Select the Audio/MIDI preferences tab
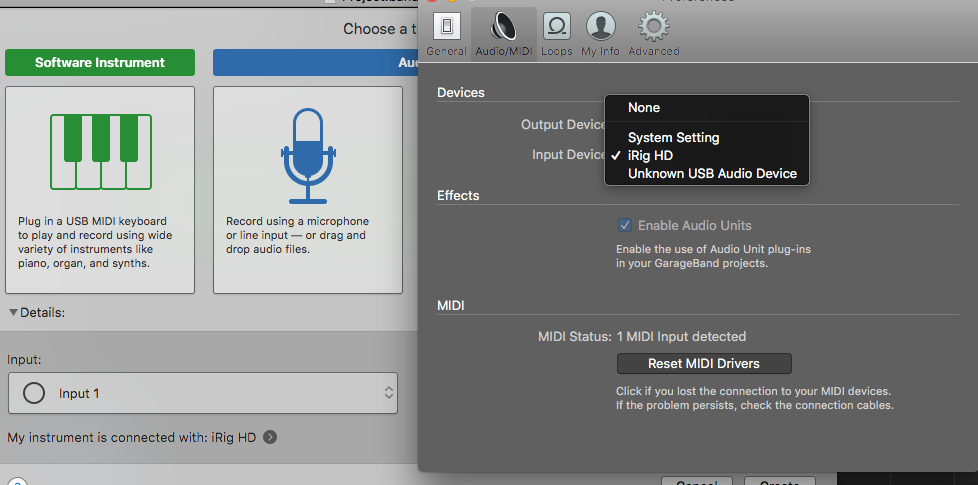 [503, 34]
